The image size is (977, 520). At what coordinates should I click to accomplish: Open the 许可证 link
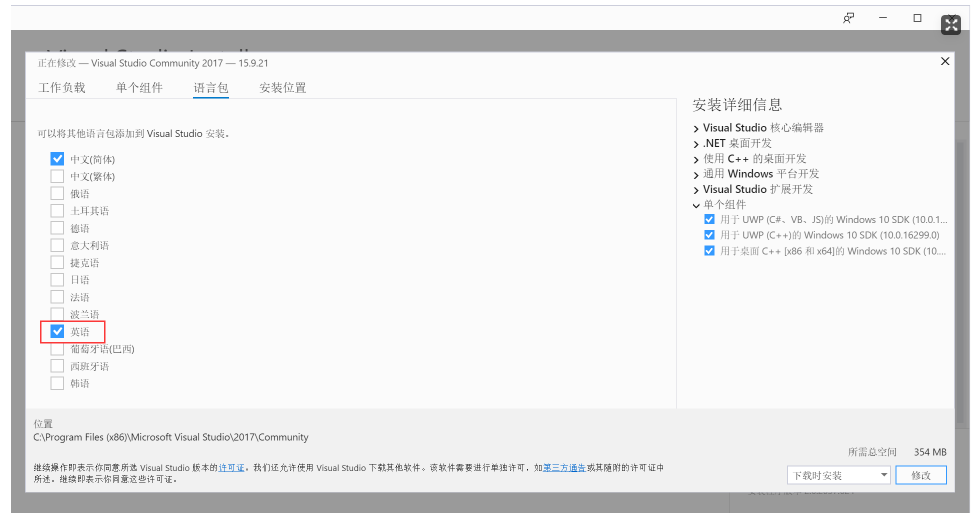point(231,468)
